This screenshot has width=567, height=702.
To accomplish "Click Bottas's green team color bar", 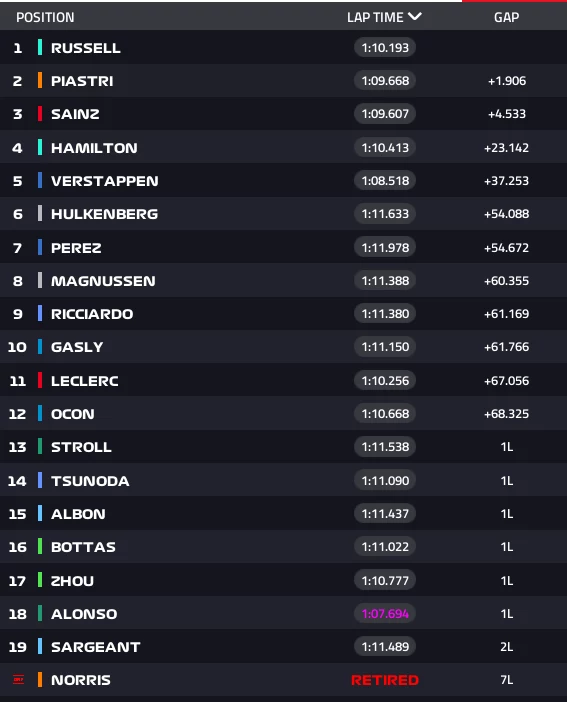I will click(40, 547).
